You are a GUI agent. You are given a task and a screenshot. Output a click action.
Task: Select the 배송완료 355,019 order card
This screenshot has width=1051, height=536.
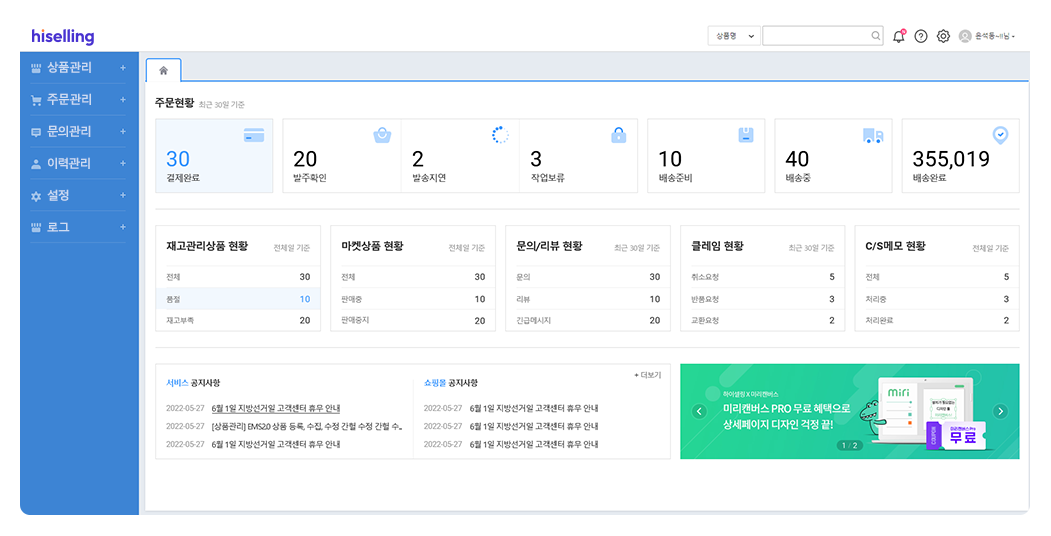[961, 156]
